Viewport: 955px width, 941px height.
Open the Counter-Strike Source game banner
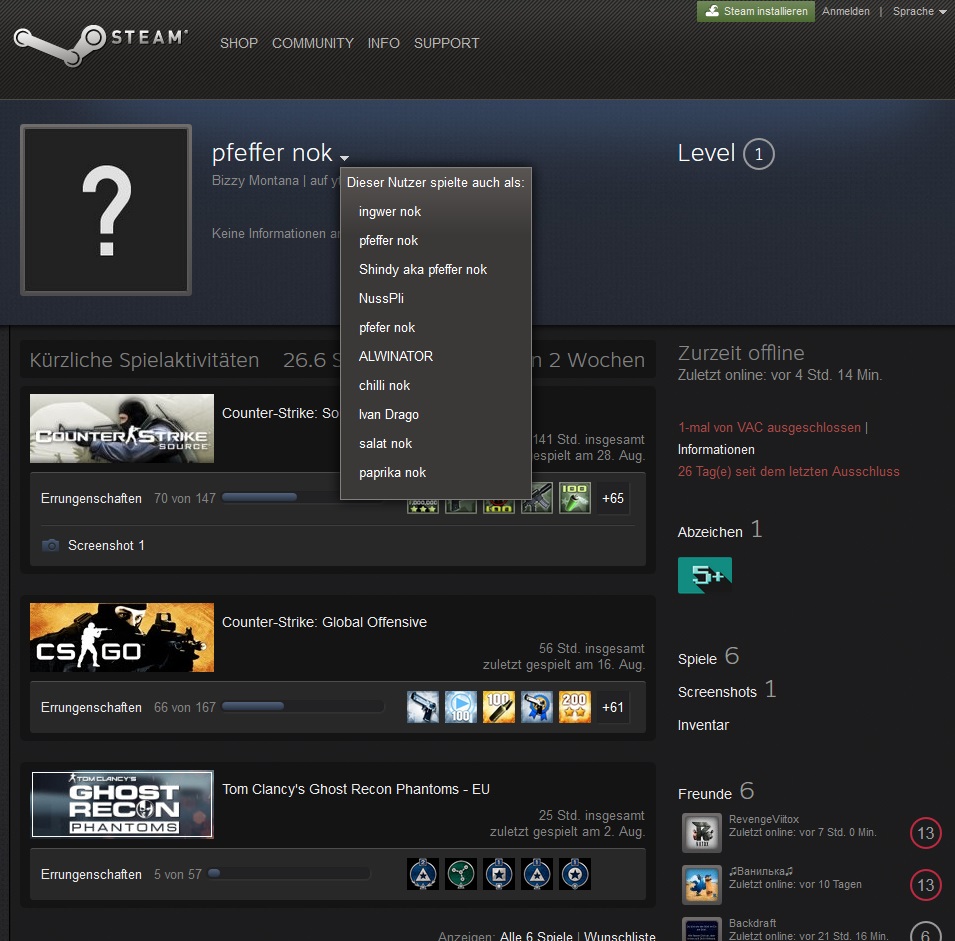122,428
